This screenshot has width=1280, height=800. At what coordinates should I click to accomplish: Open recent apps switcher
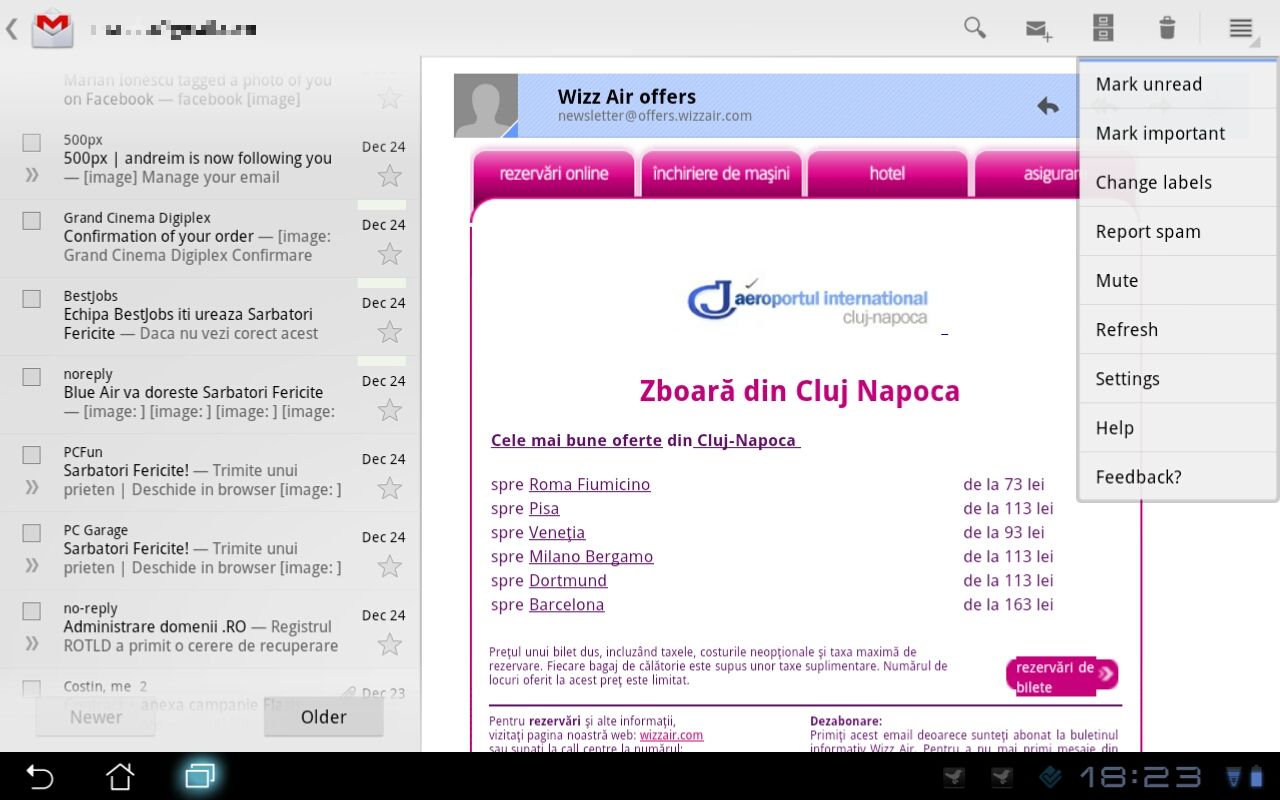pos(200,776)
